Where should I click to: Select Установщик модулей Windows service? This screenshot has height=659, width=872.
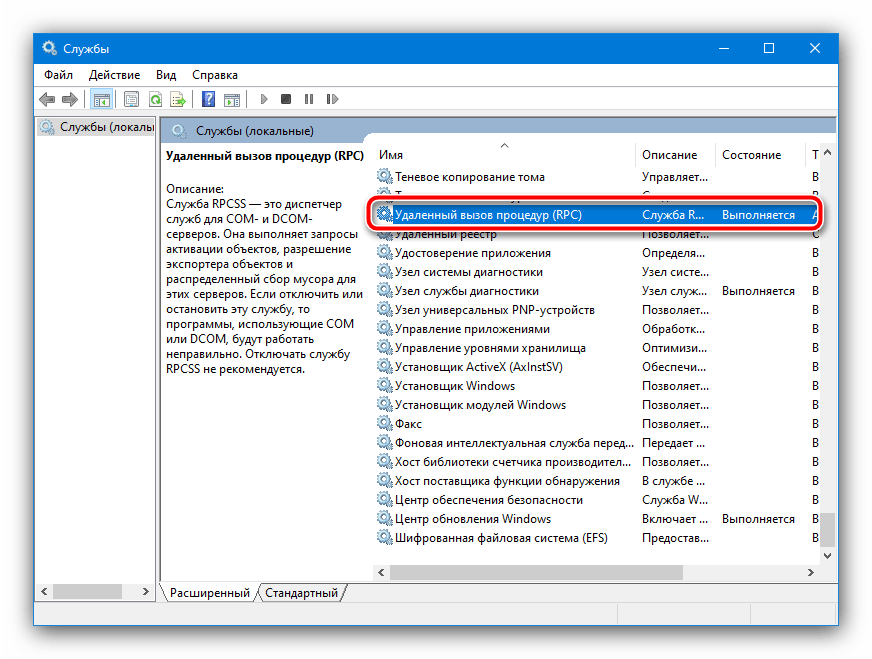[x=480, y=405]
